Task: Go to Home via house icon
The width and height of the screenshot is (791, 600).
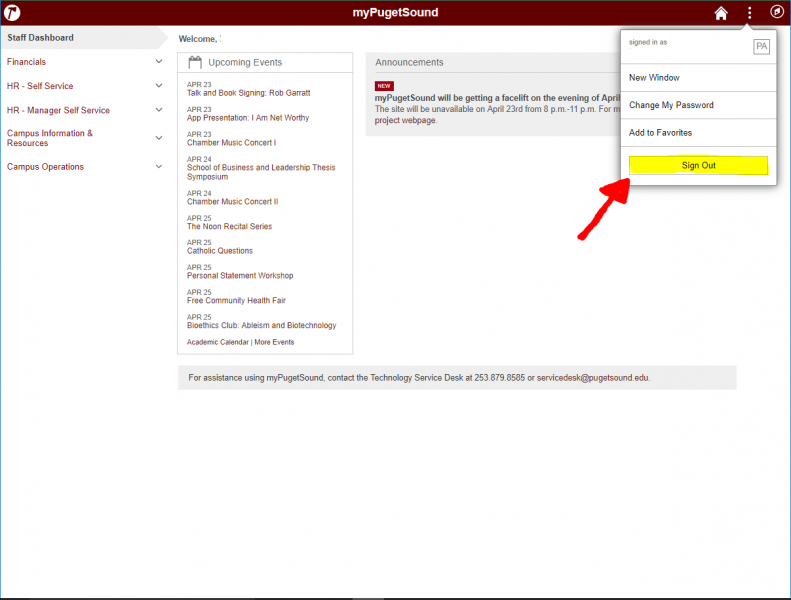Action: point(721,13)
